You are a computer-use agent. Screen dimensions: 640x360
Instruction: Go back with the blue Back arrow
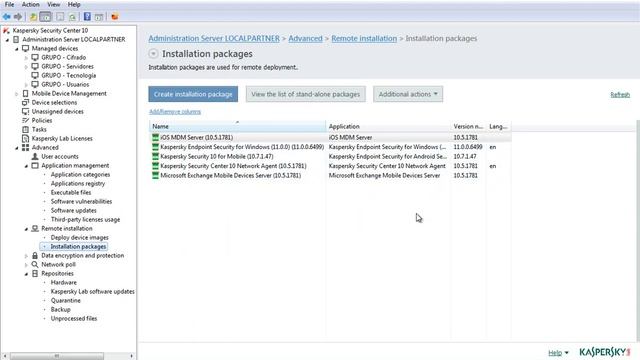pos(7,17)
